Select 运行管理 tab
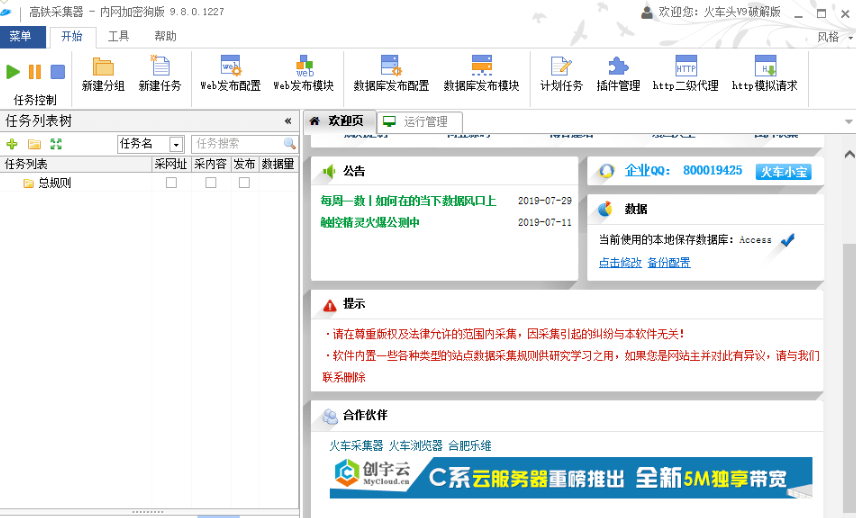Image resolution: width=856 pixels, height=518 pixels. click(x=419, y=121)
